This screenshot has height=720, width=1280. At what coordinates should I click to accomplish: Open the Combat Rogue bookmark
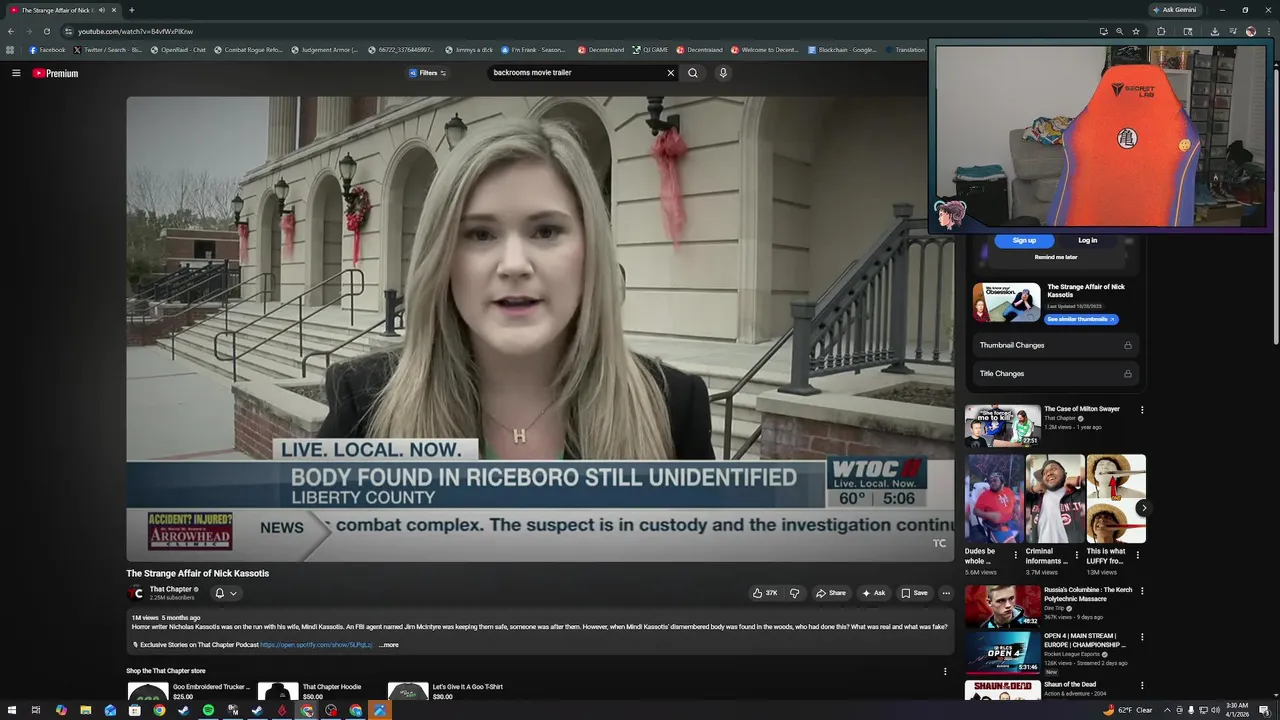[x=248, y=50]
